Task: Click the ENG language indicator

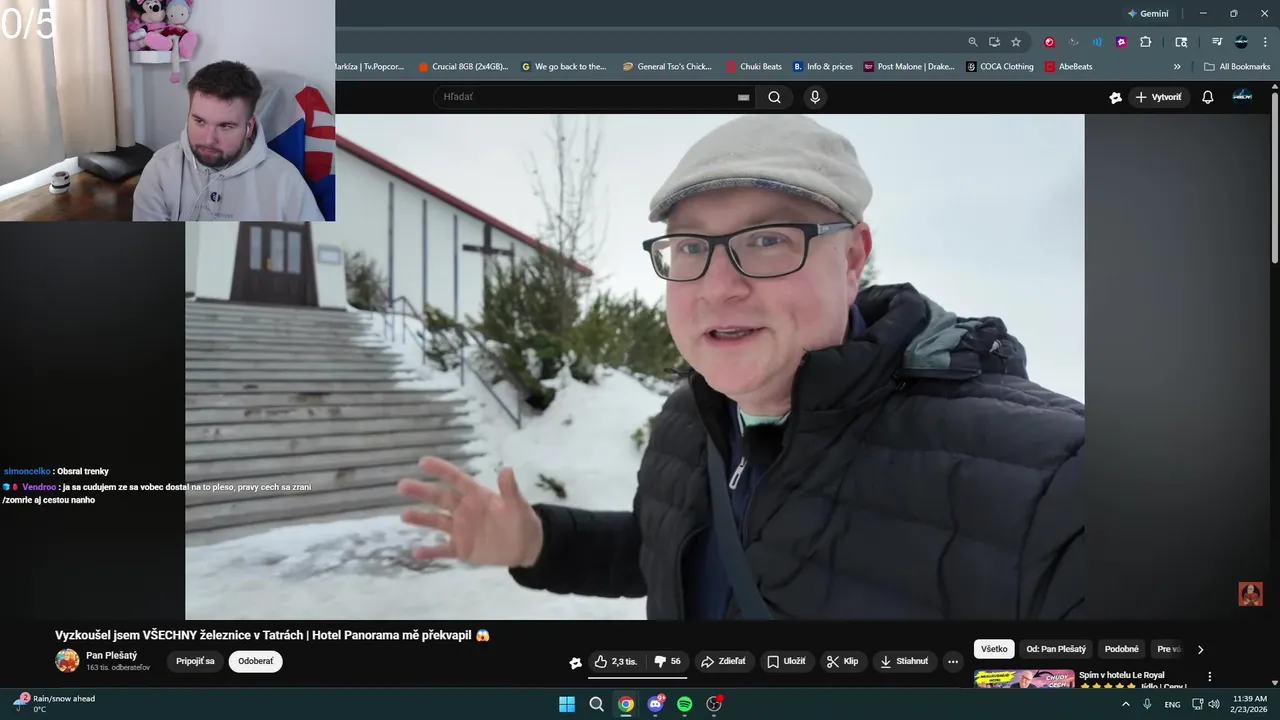Action: click(1172, 704)
